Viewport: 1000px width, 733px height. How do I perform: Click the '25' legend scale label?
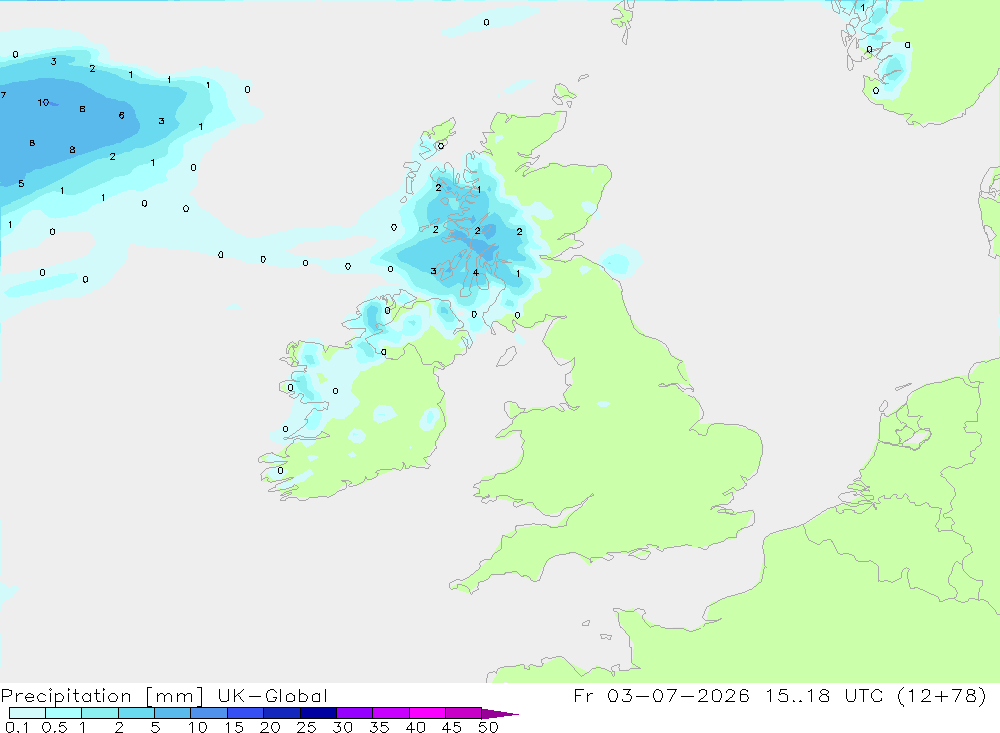pyautogui.click(x=307, y=727)
